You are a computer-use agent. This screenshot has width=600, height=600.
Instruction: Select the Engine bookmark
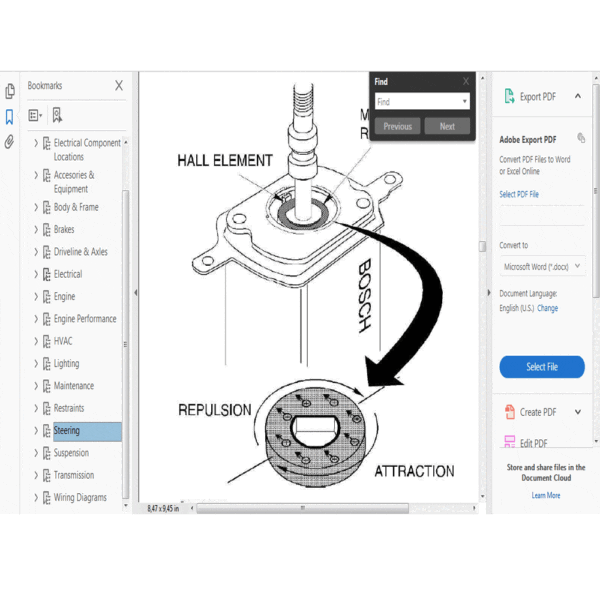point(64,297)
